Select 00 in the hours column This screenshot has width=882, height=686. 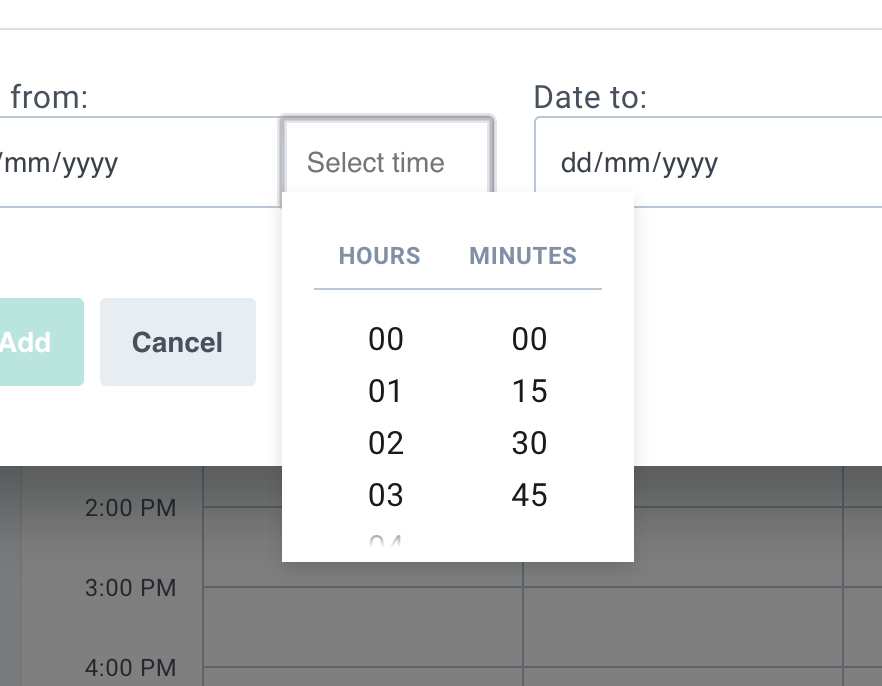coord(385,339)
